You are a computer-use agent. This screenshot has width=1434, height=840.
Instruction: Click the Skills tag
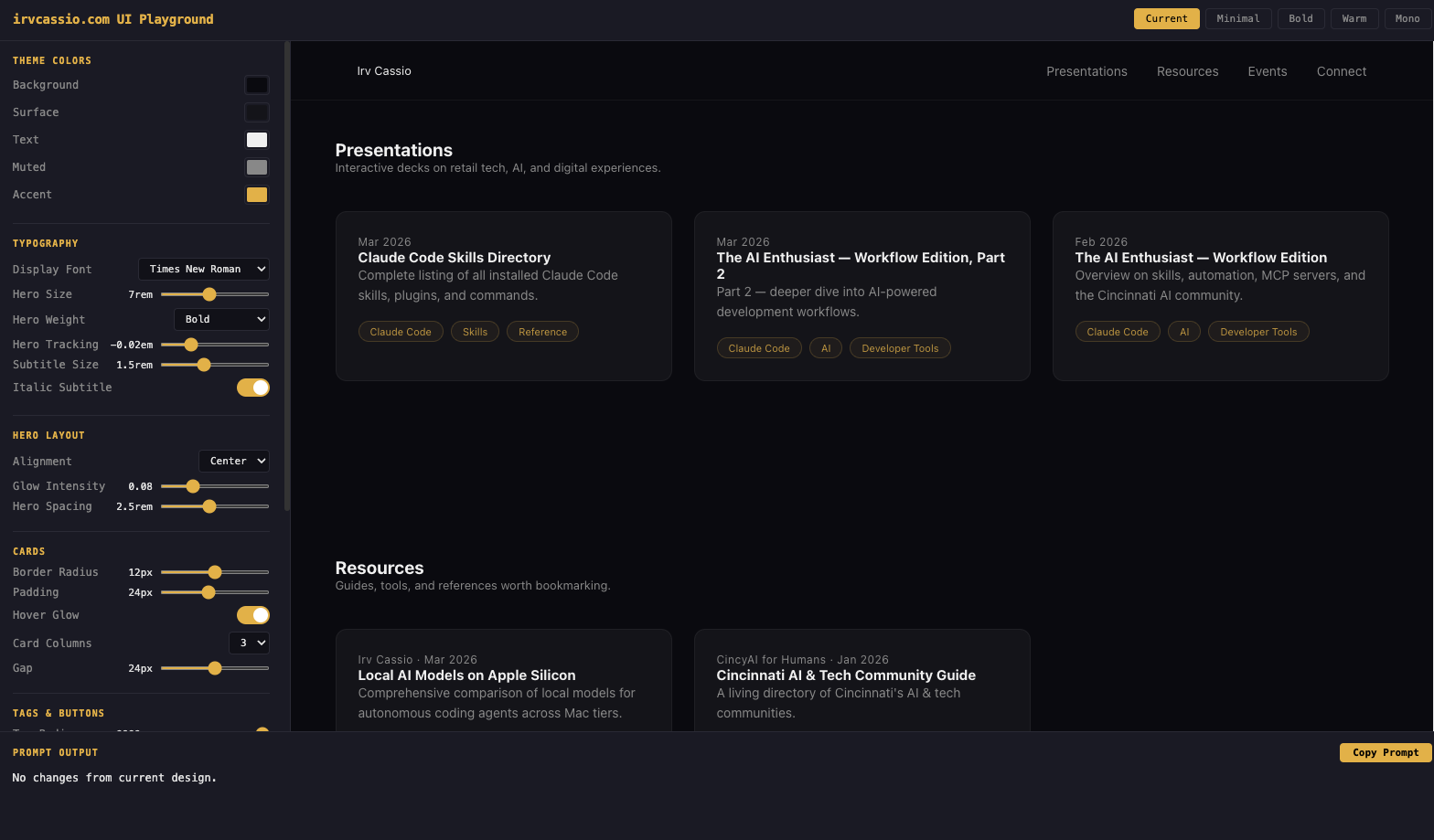[475, 332]
